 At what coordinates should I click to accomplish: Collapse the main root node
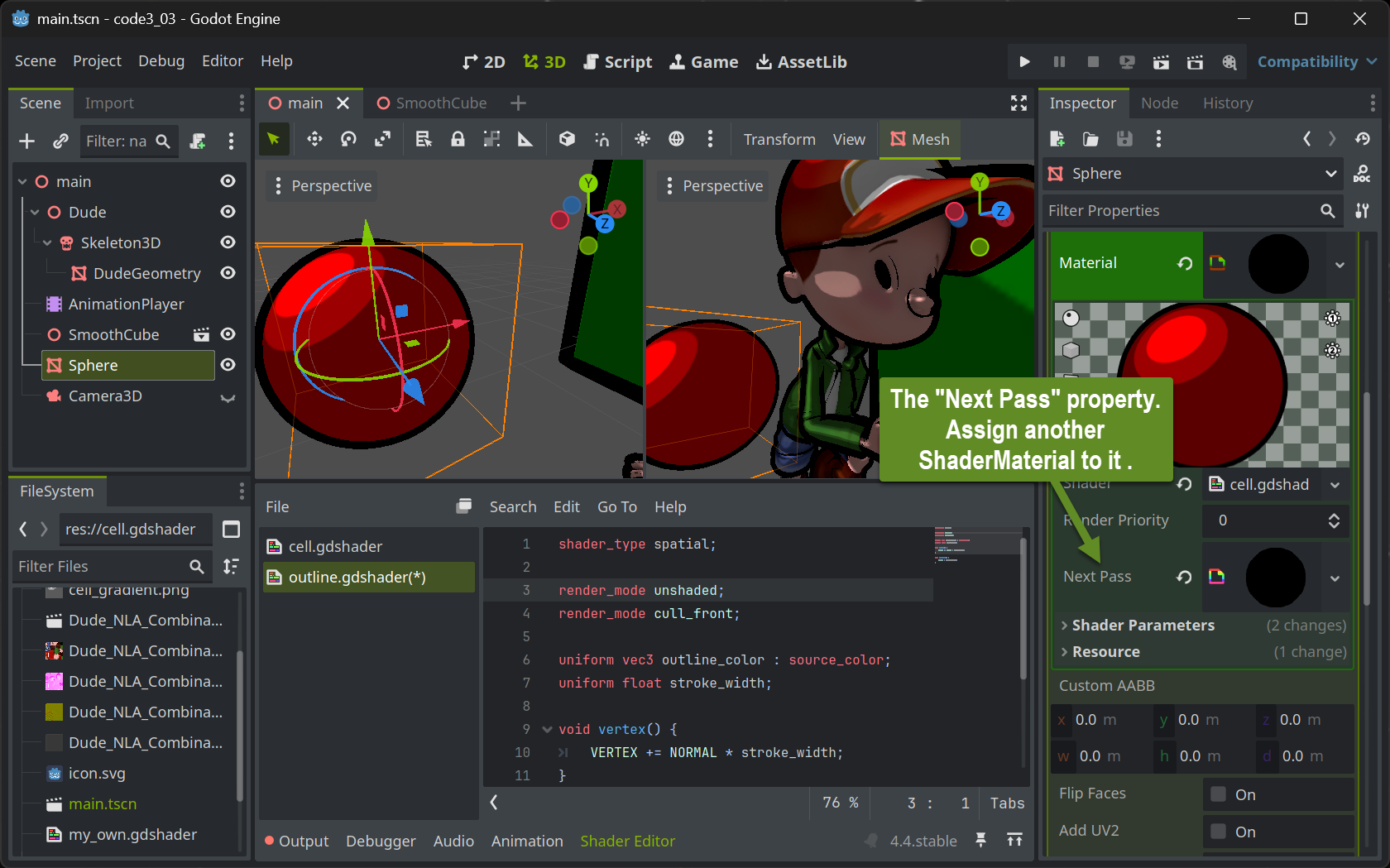point(22,182)
